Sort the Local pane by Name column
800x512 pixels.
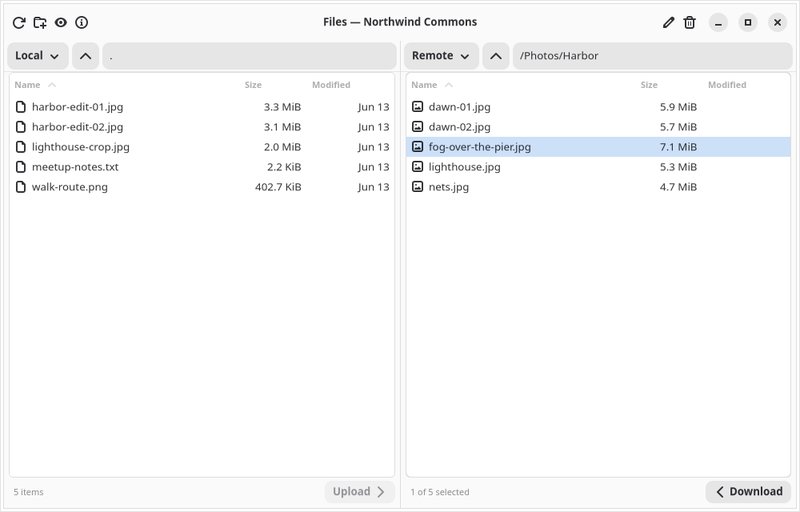click(28, 85)
